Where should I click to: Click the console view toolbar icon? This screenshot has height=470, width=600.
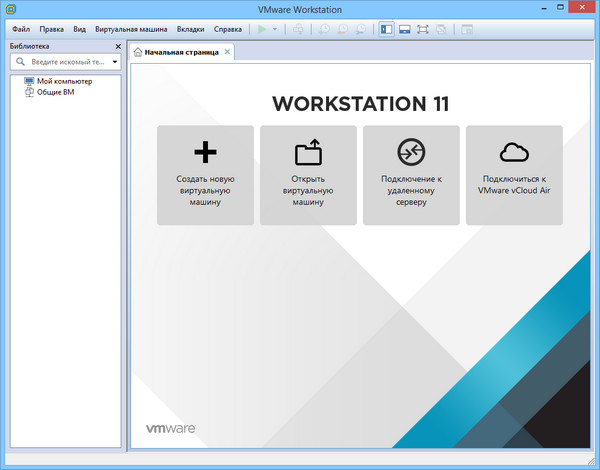pyautogui.click(x=467, y=30)
